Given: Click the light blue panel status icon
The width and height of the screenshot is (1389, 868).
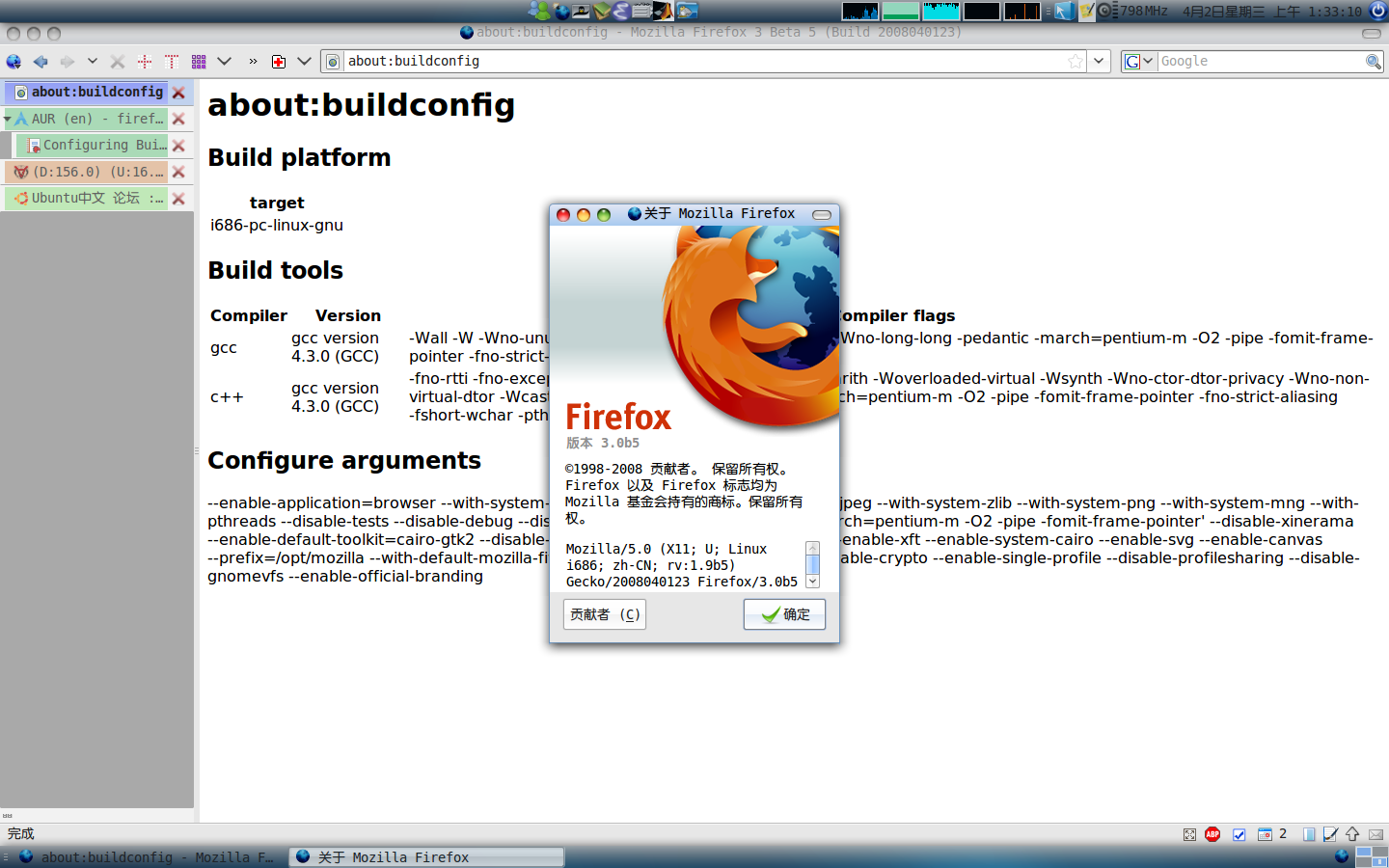Looking at the screenshot, I should point(1309,834).
